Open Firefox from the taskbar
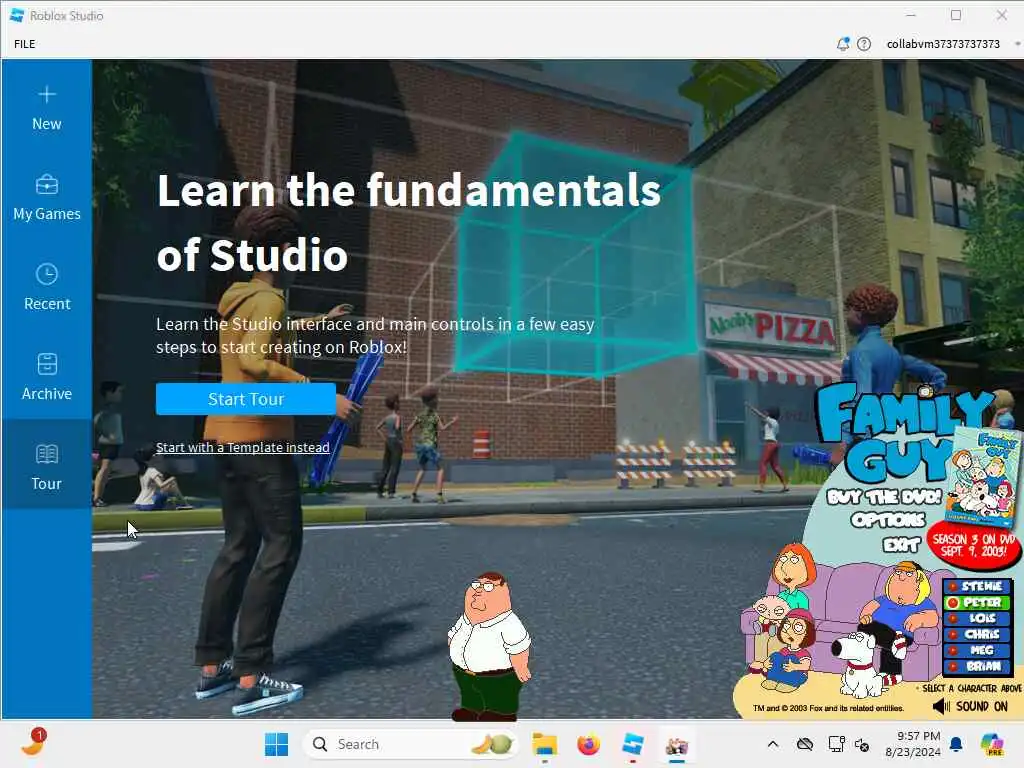Viewport: 1024px width, 768px height. tap(588, 744)
